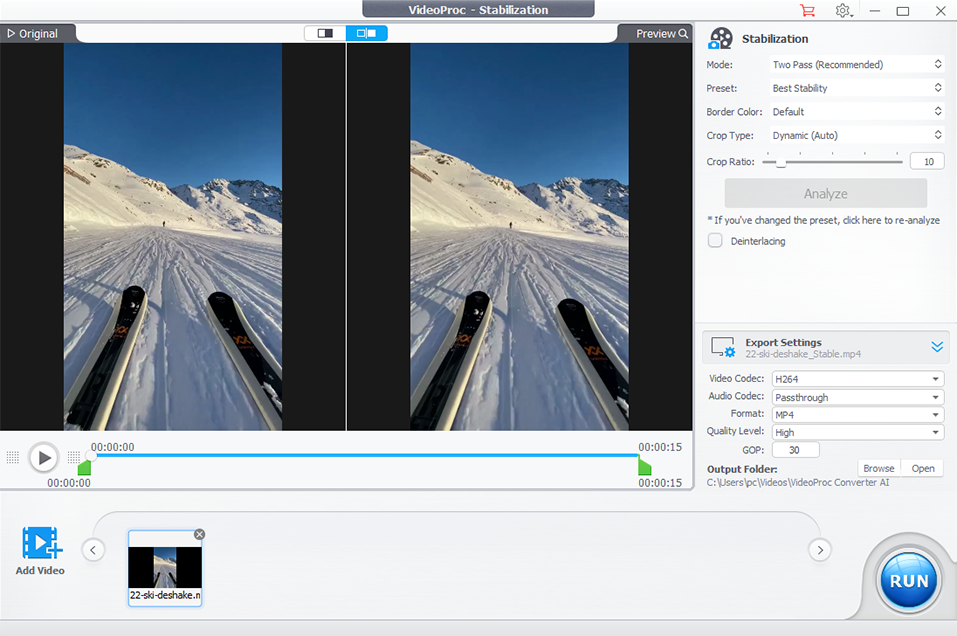Enable the Deinterlacing checkbox
Viewport: 957px width, 636px height.
coord(715,241)
